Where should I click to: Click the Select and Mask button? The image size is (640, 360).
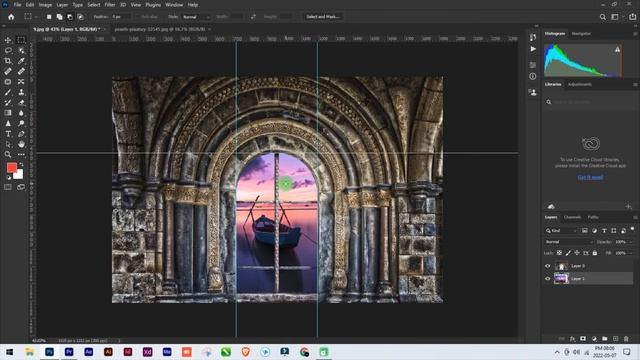coord(323,17)
